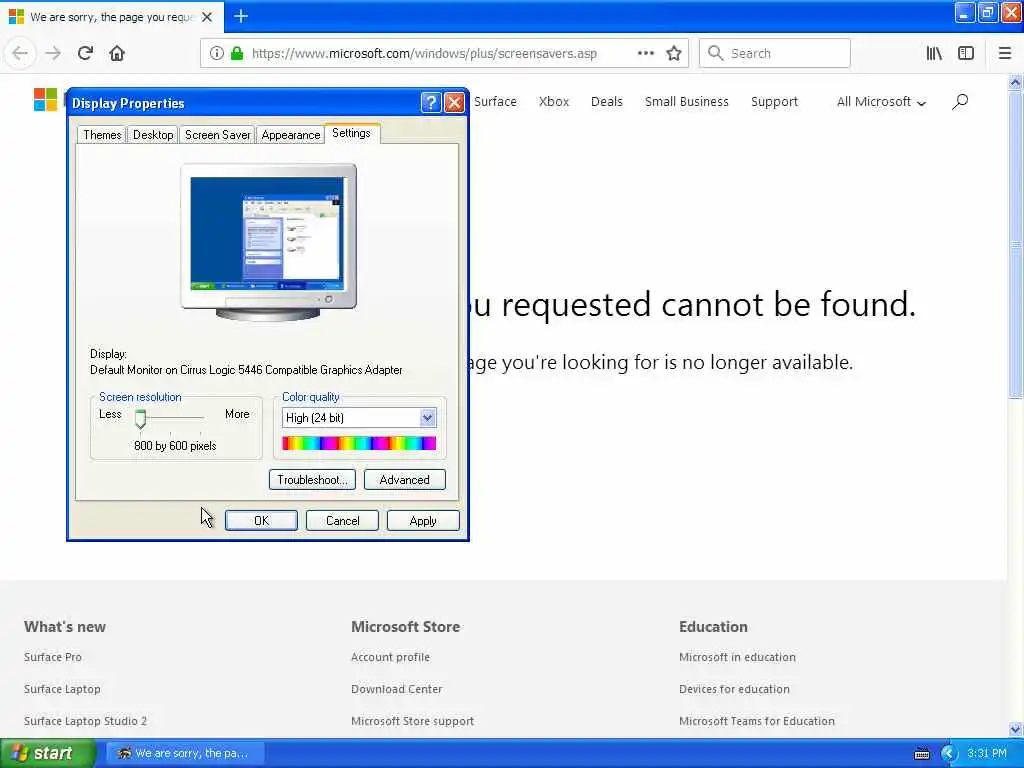Switch to the Desktop tab

coord(153,135)
